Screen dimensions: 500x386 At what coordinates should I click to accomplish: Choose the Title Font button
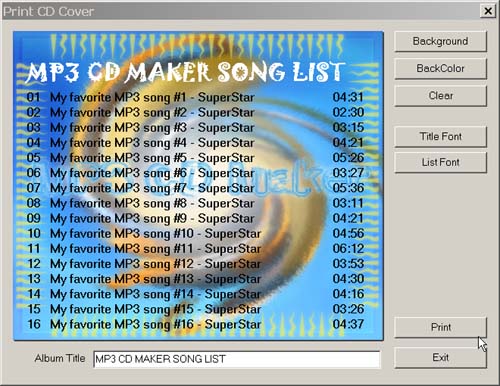pyautogui.click(x=440, y=137)
